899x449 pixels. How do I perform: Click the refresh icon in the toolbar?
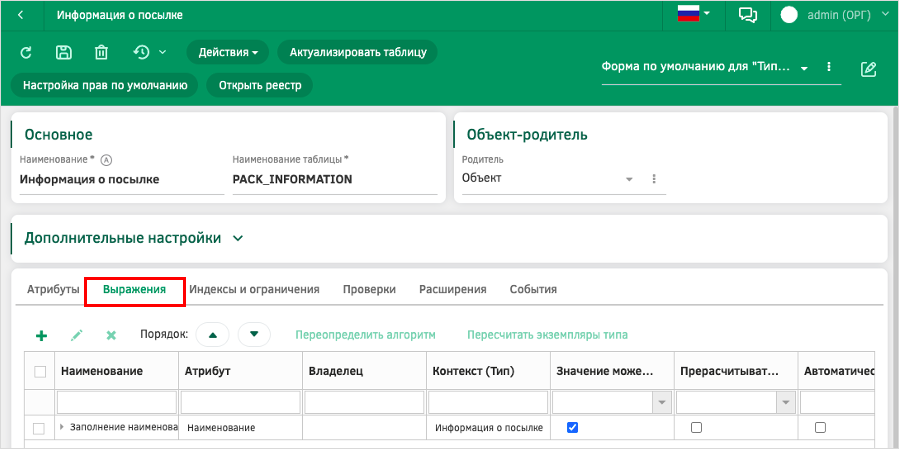click(x=26, y=53)
